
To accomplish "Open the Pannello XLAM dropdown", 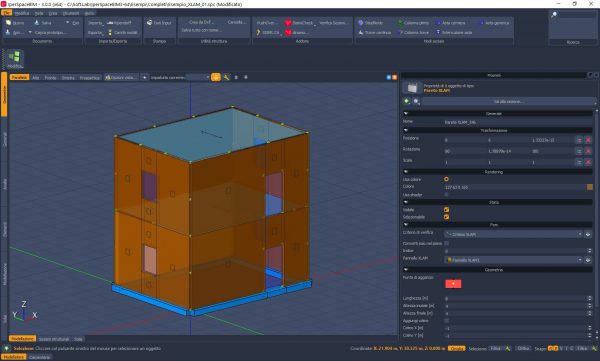I will tap(513, 260).
